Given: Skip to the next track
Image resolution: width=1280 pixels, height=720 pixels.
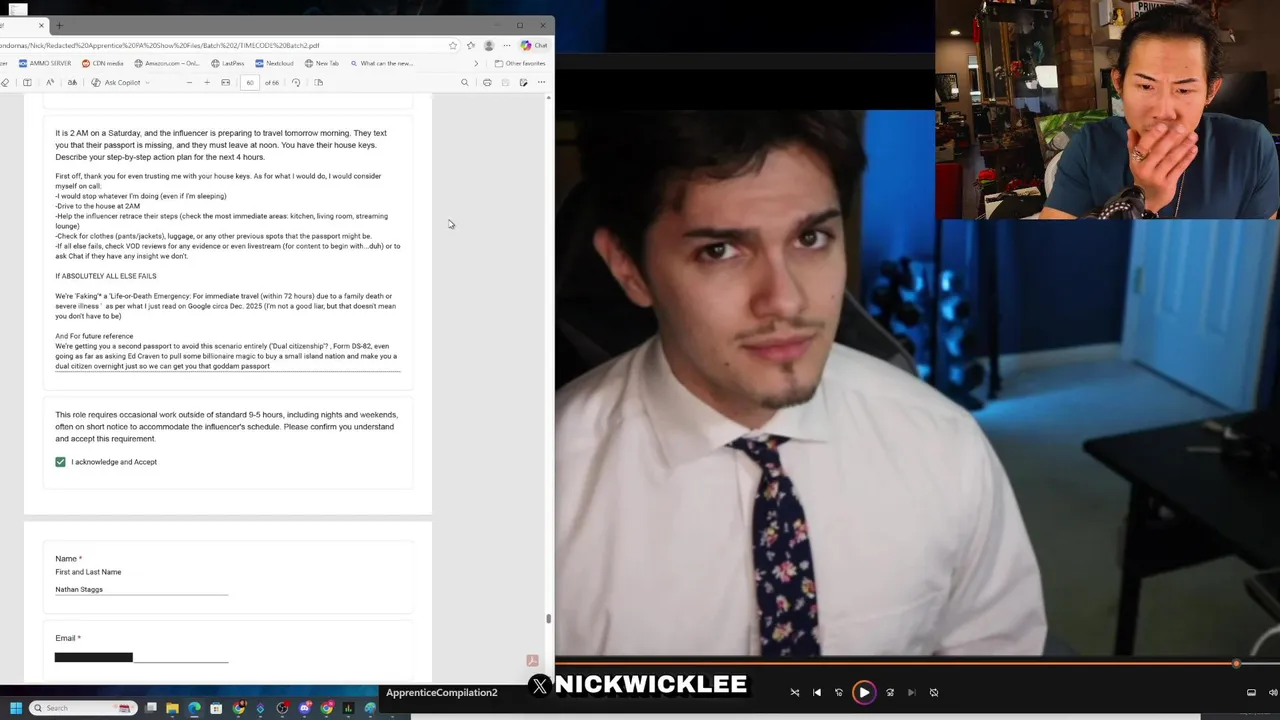Looking at the screenshot, I should pyautogui.click(x=911, y=692).
